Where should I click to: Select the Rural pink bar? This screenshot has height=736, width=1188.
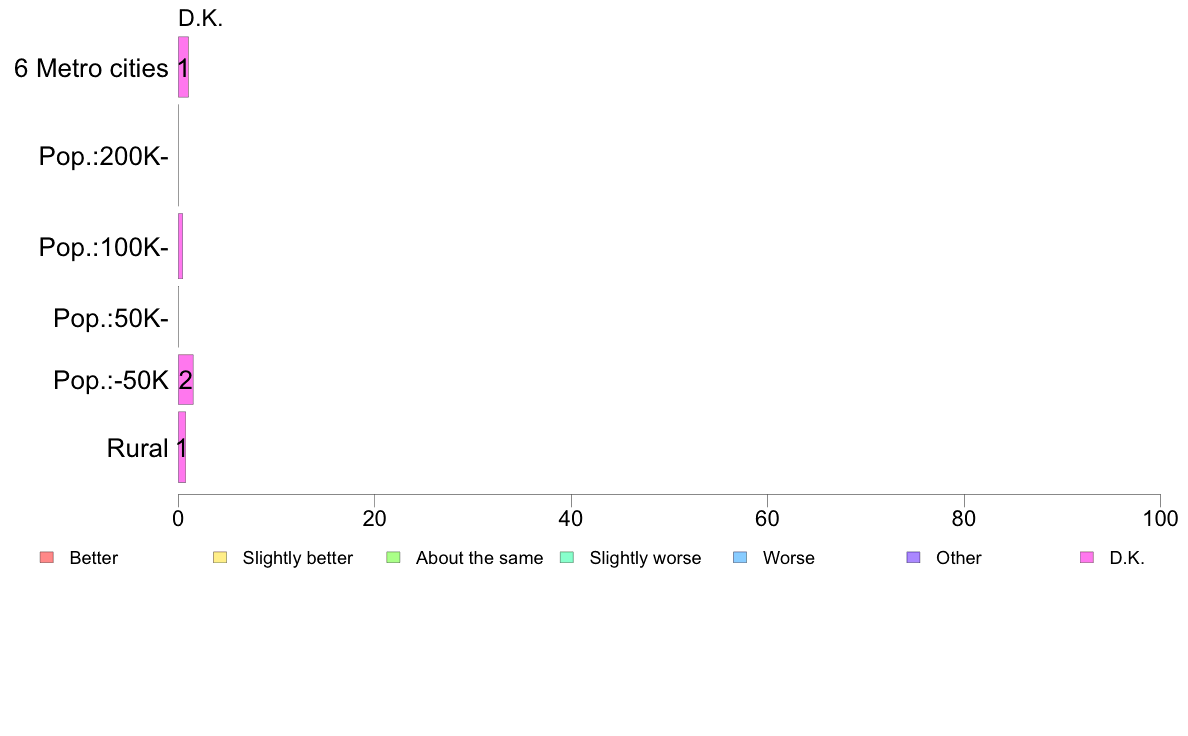point(182,447)
